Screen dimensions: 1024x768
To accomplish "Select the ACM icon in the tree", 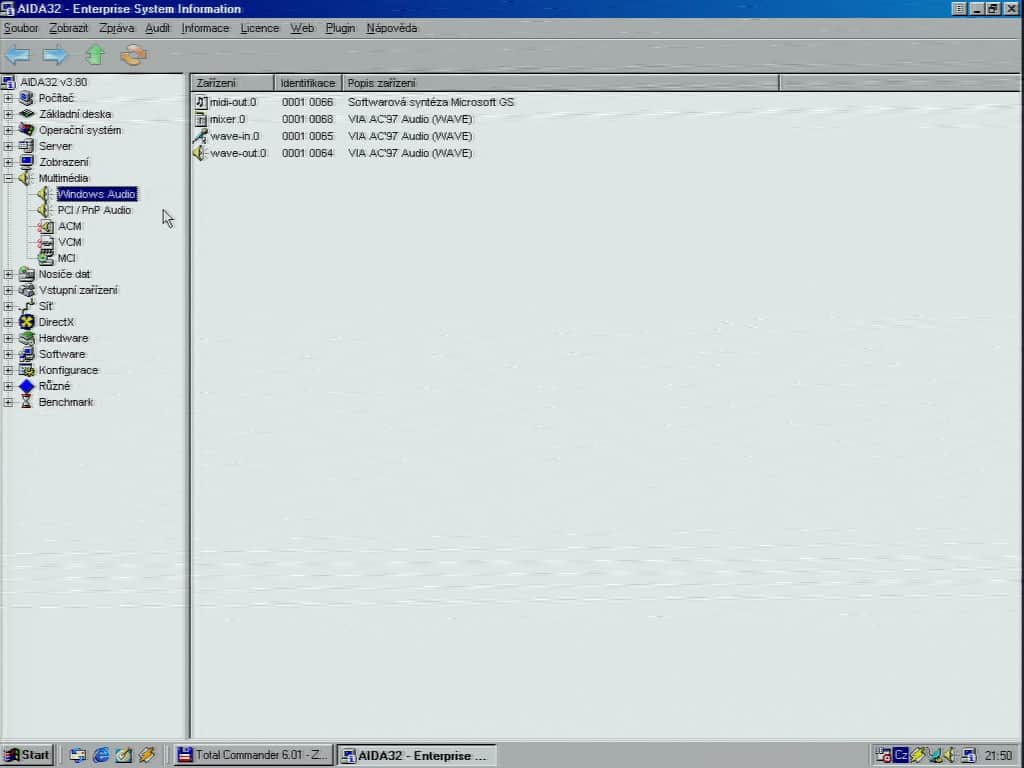I will [x=45, y=226].
